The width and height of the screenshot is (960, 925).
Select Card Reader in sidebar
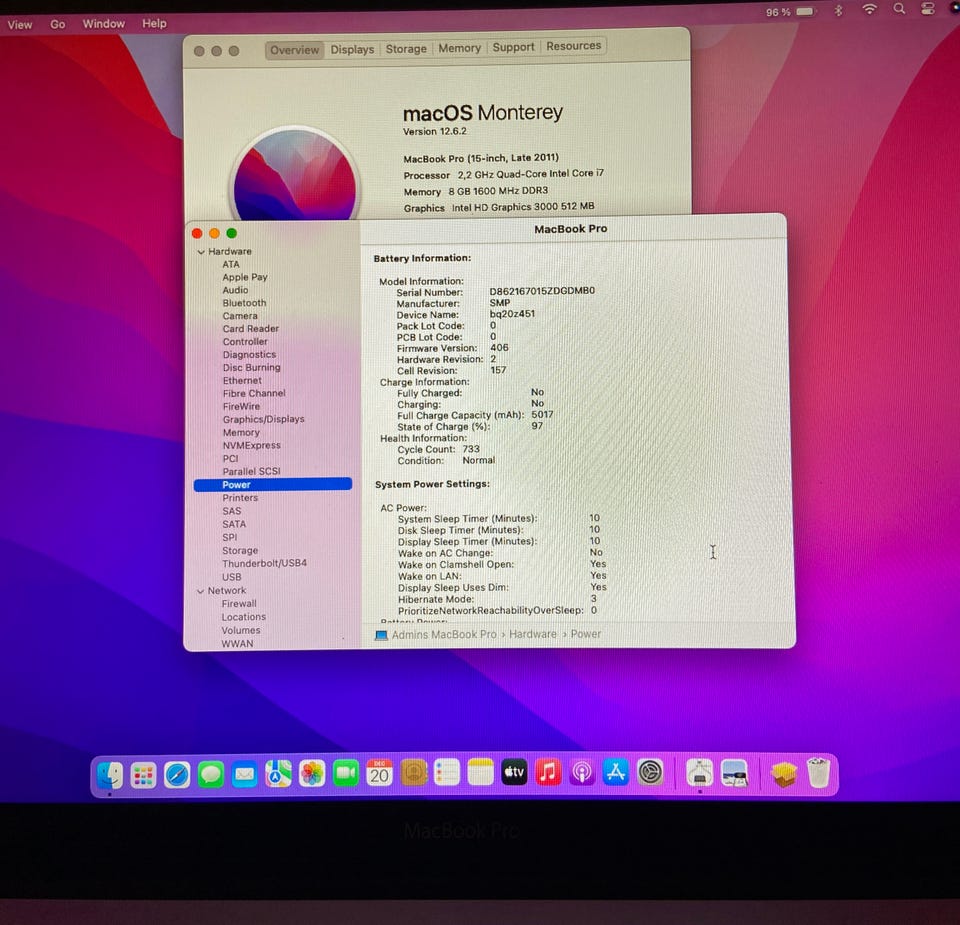coord(250,329)
